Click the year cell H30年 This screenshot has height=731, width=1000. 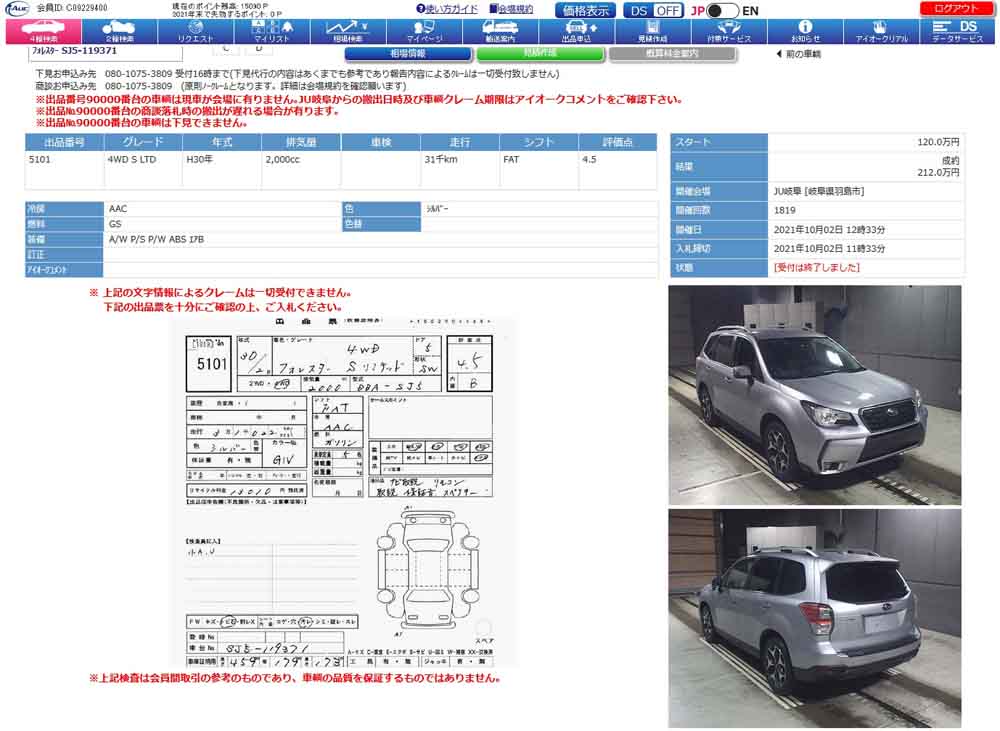(222, 169)
